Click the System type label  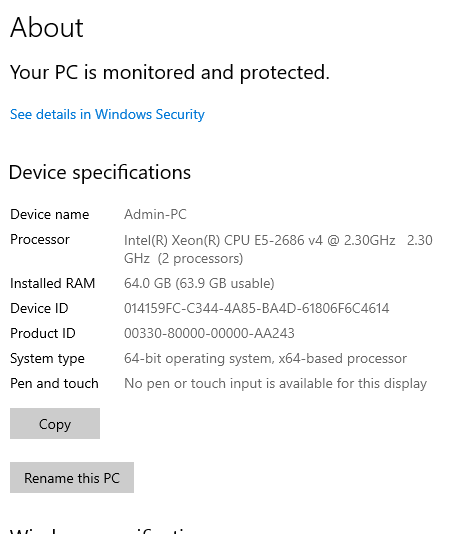[x=47, y=358]
